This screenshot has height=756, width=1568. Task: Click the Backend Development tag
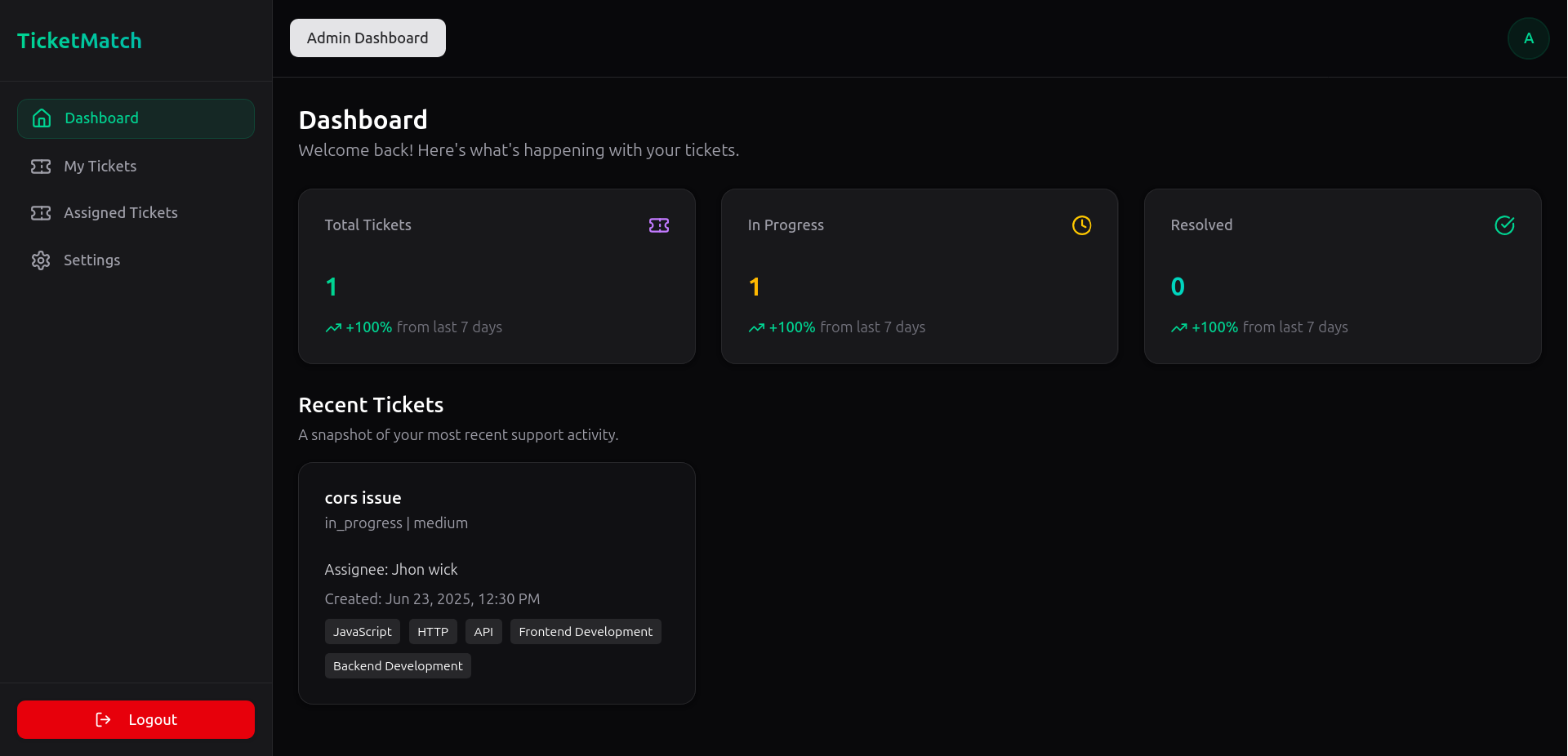coord(398,666)
